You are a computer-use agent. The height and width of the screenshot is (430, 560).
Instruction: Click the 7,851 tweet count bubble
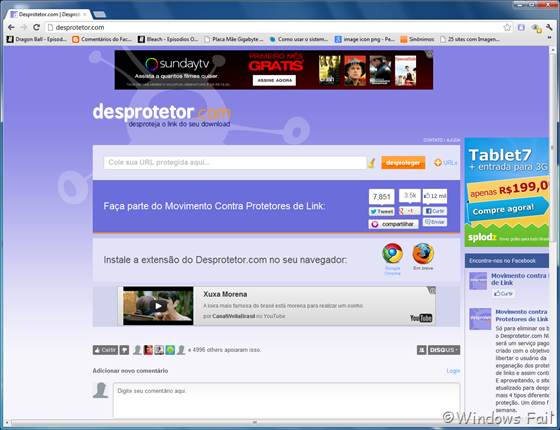tap(381, 196)
